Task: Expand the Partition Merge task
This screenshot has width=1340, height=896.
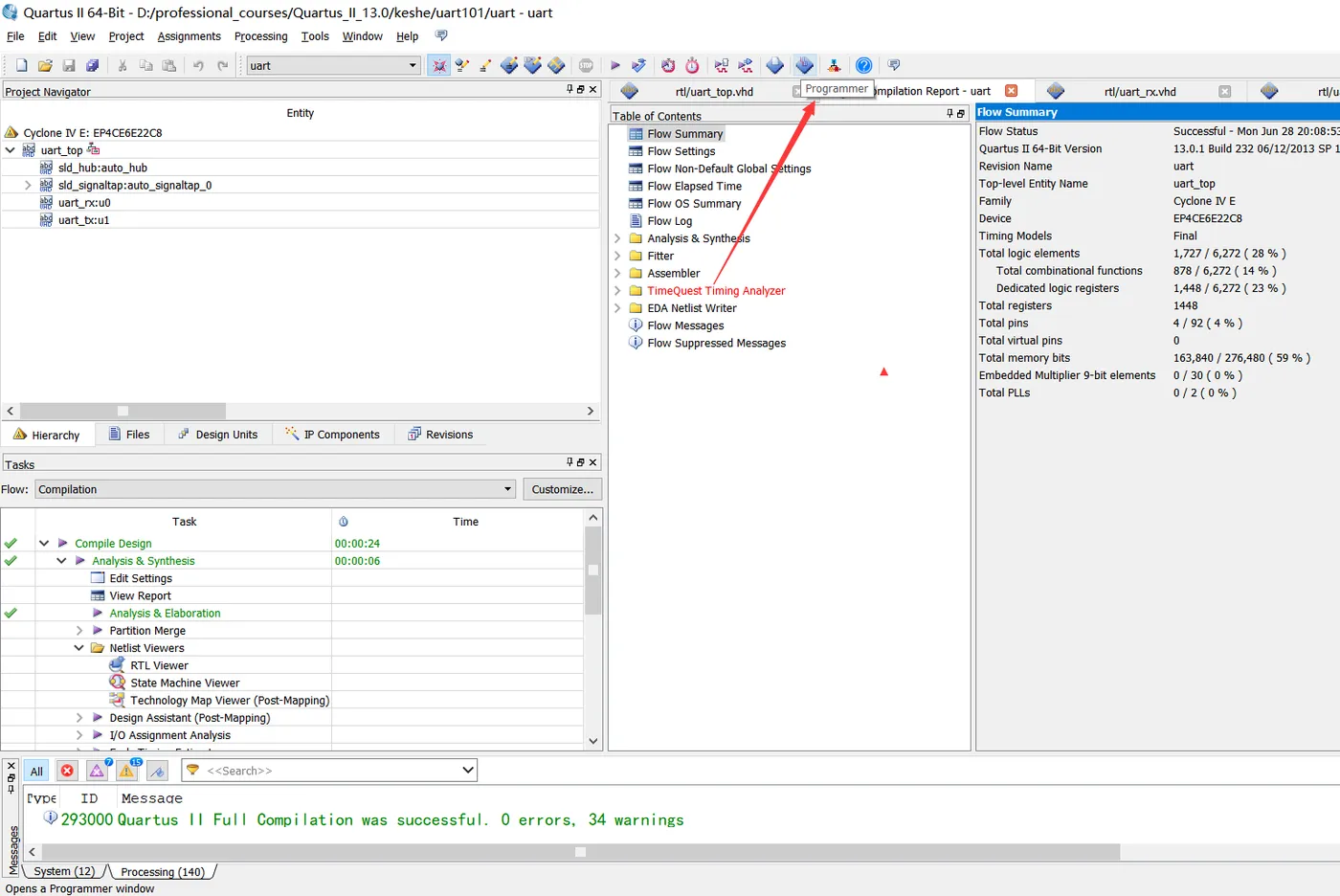Action: (x=79, y=631)
